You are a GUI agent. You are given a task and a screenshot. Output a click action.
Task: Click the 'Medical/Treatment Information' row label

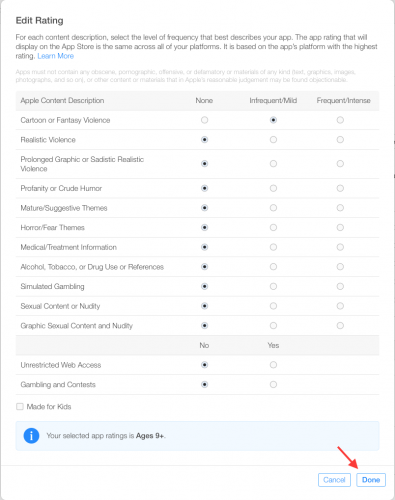coord(69,247)
